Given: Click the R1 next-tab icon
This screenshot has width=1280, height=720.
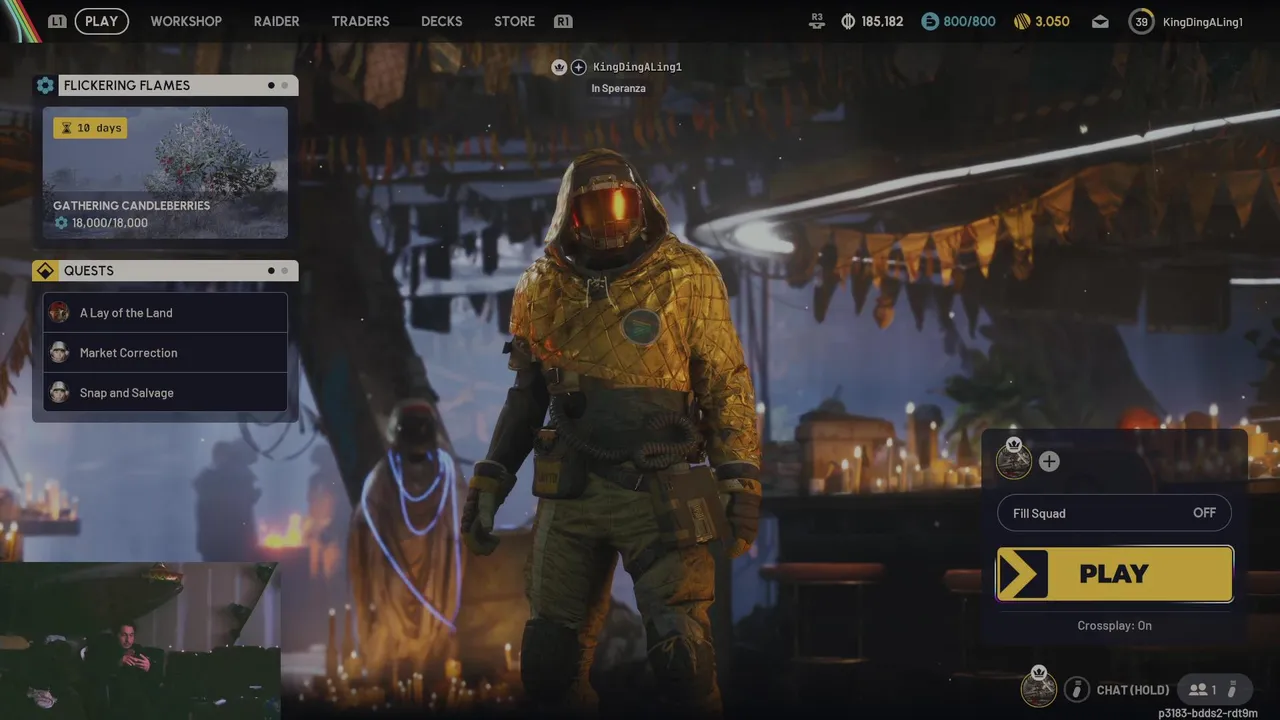Looking at the screenshot, I should click(x=563, y=21).
